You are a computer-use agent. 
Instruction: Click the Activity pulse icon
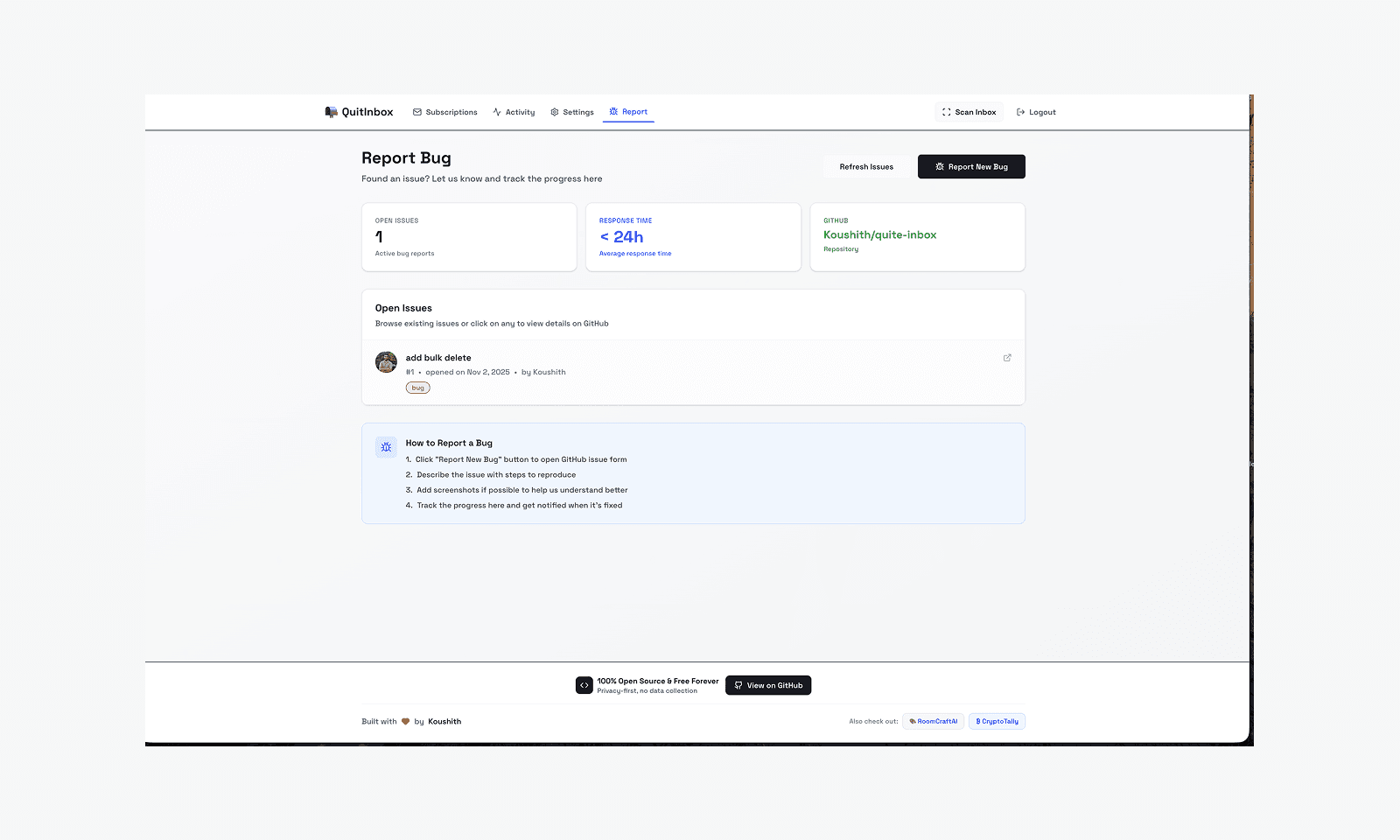497,112
